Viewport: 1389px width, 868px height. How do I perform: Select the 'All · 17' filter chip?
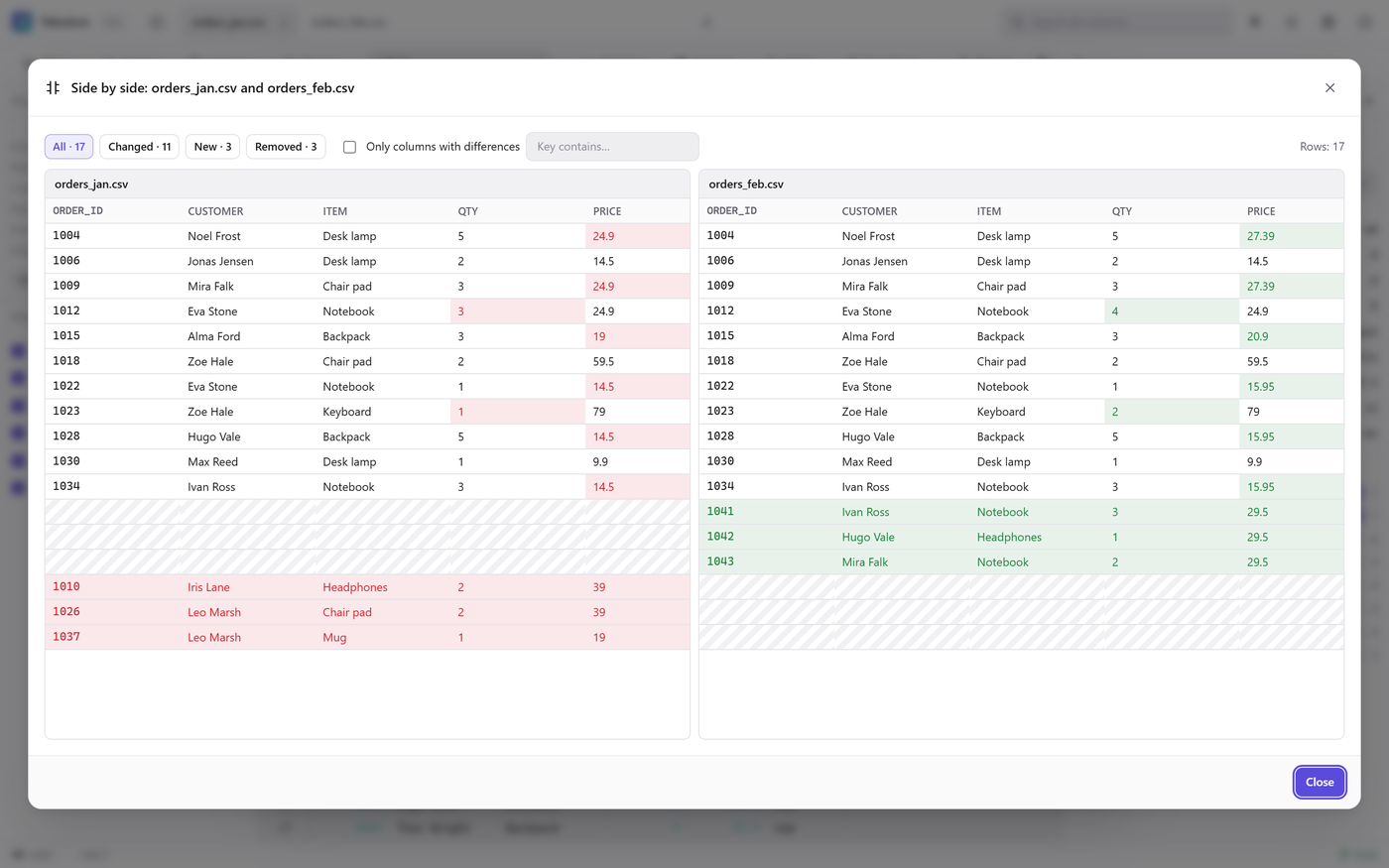click(69, 147)
